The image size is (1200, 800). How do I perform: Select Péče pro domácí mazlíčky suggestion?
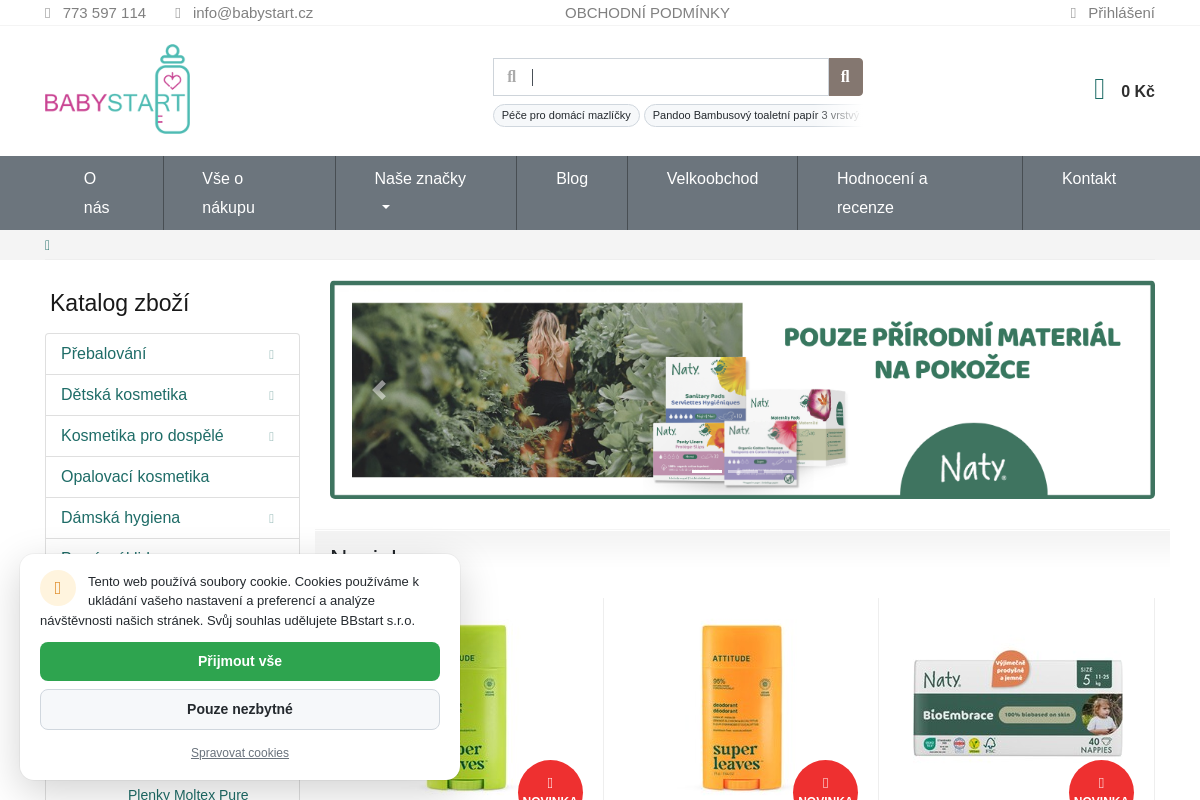(x=566, y=115)
